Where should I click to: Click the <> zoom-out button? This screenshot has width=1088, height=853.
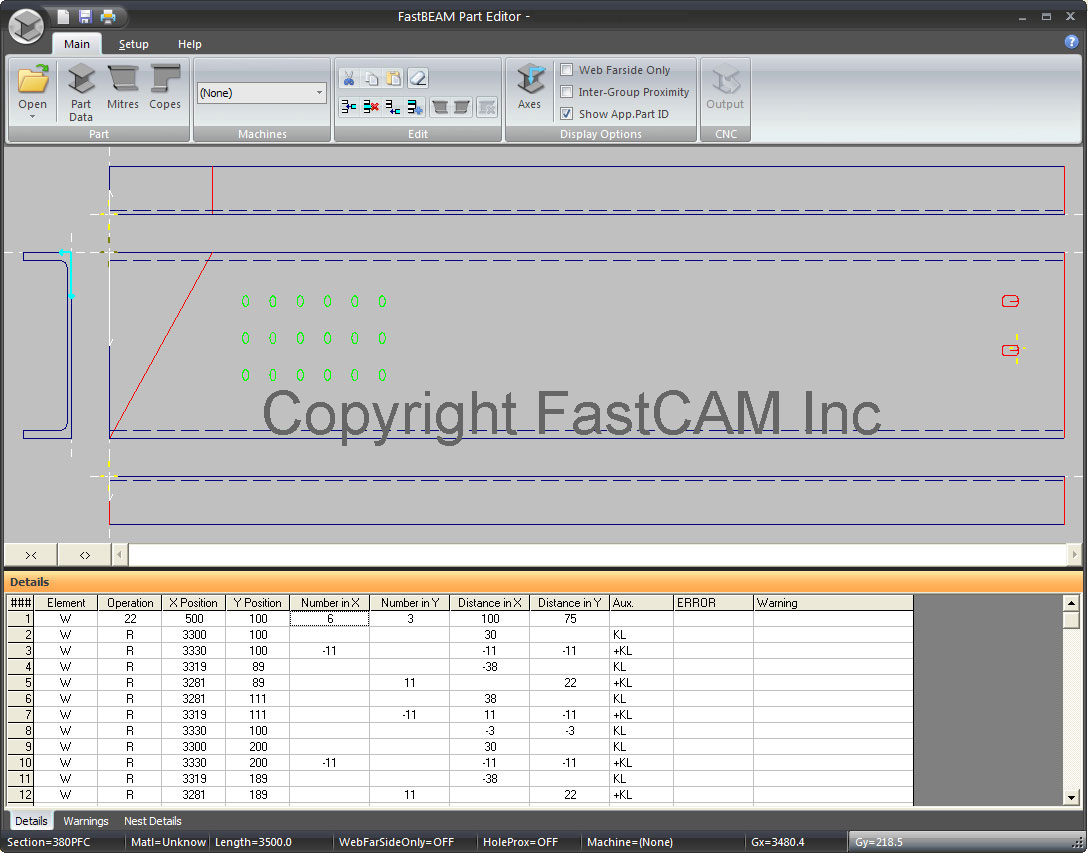click(85, 555)
